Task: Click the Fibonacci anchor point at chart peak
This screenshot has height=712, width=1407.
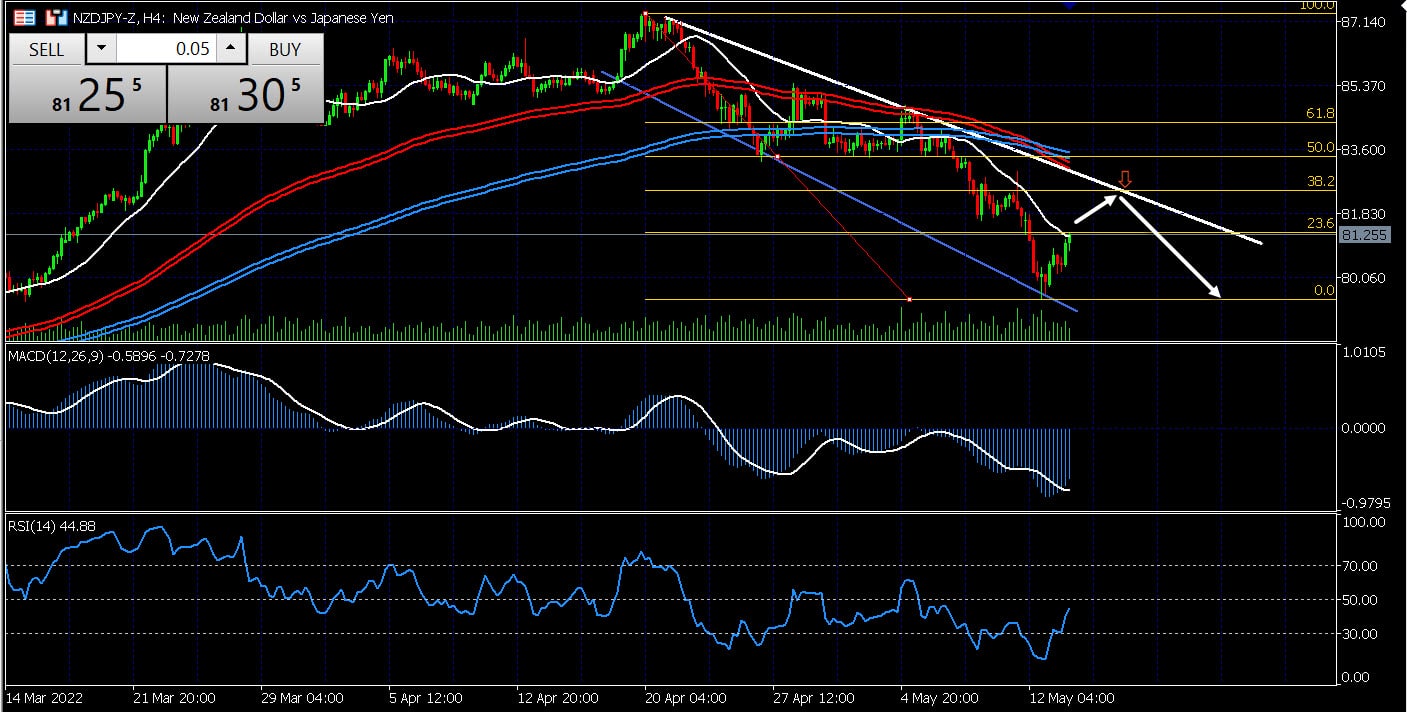Action: coord(646,14)
